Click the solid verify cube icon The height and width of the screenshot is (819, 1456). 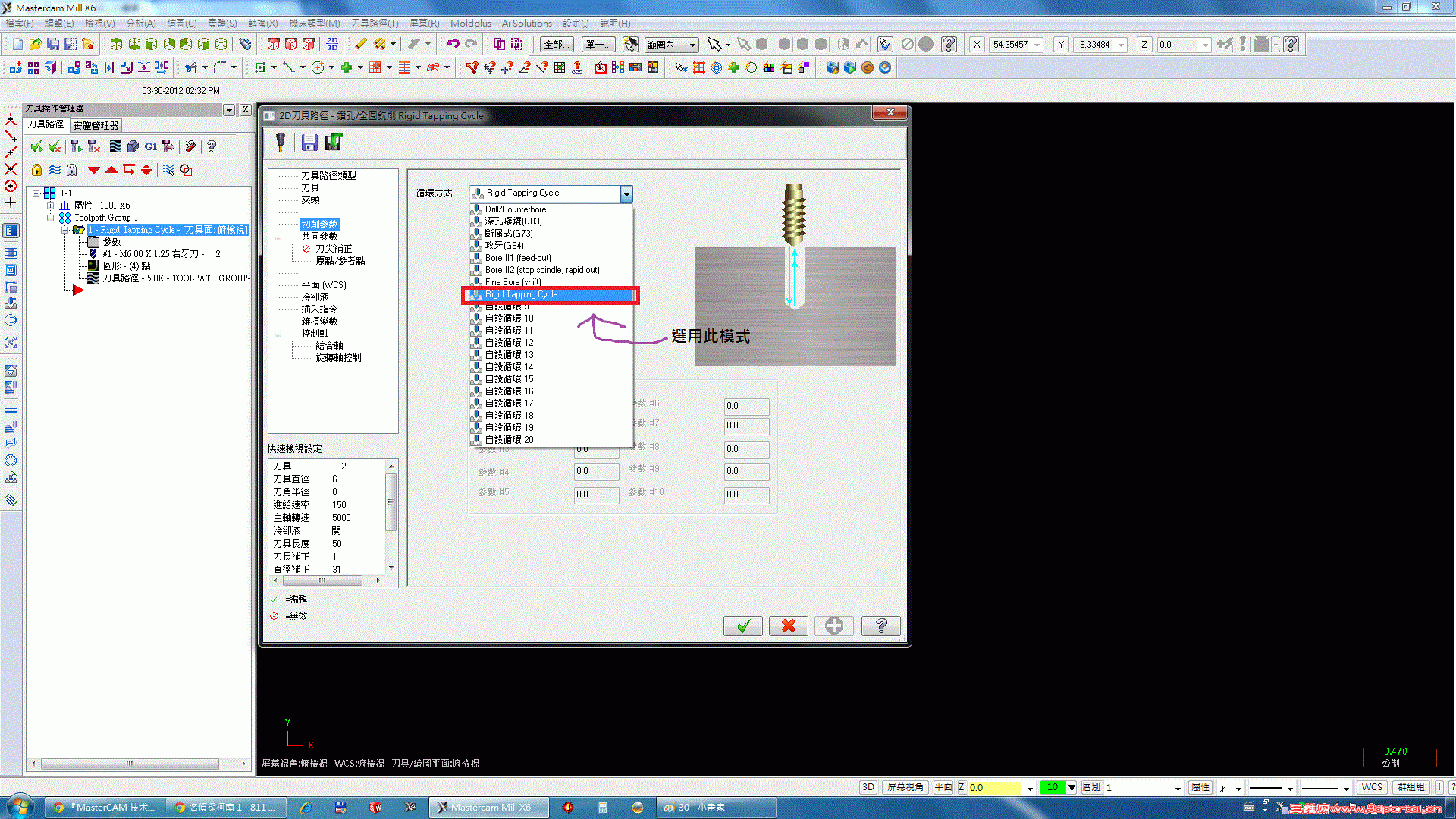tap(133, 146)
